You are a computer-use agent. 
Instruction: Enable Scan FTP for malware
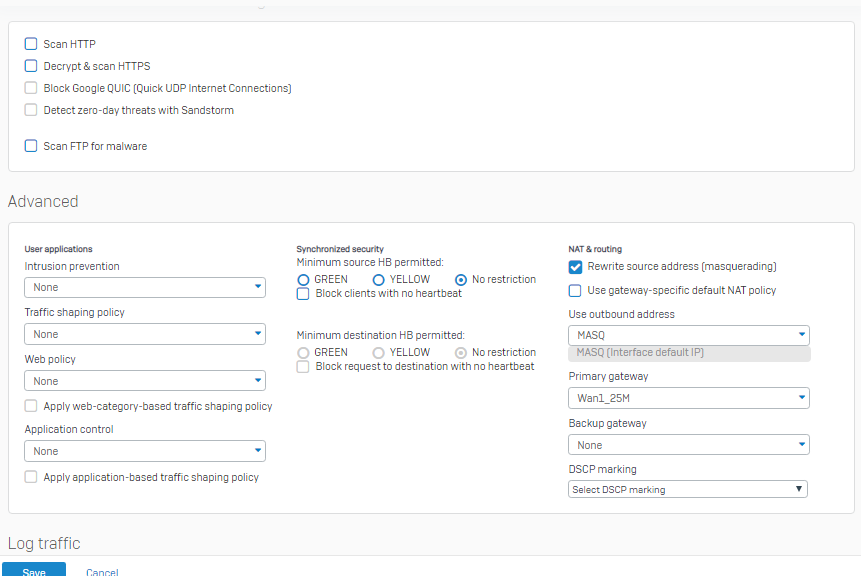tap(31, 146)
